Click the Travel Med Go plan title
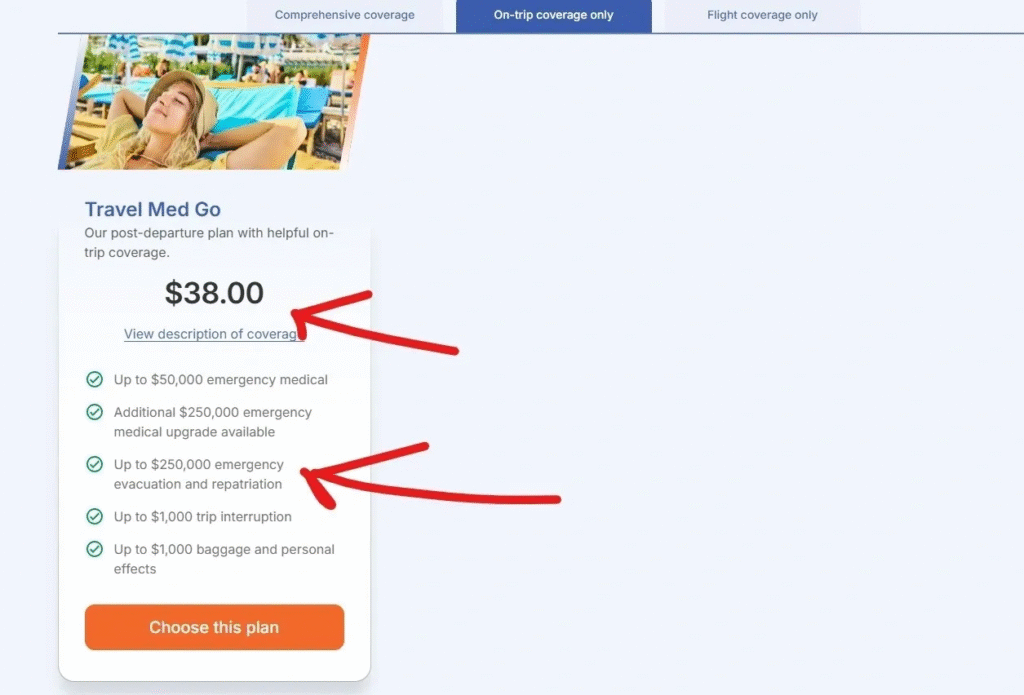Screen dimensions: 1024x695 [x=153, y=209]
